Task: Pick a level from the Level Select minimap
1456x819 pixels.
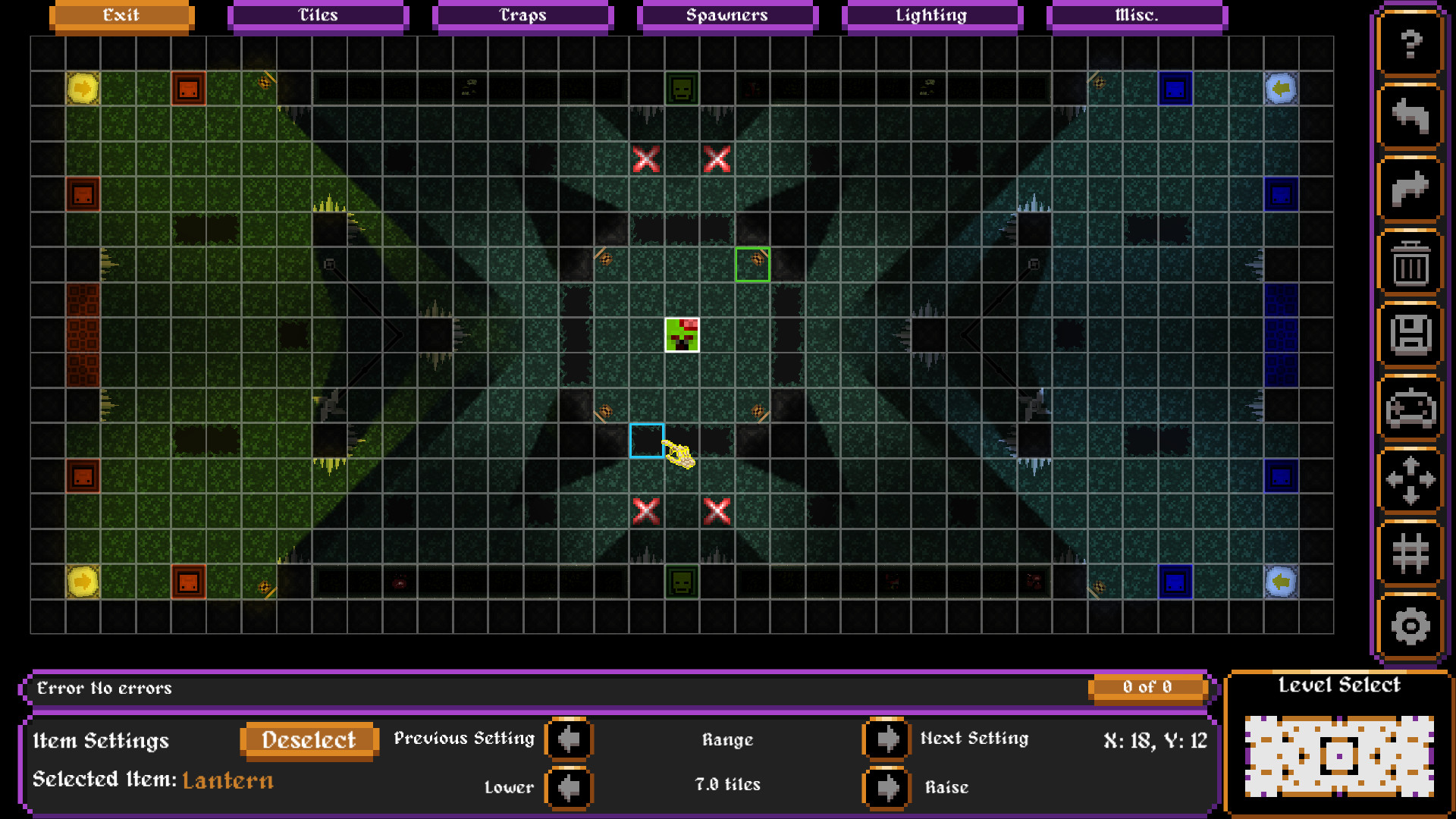Action: pos(1340,758)
